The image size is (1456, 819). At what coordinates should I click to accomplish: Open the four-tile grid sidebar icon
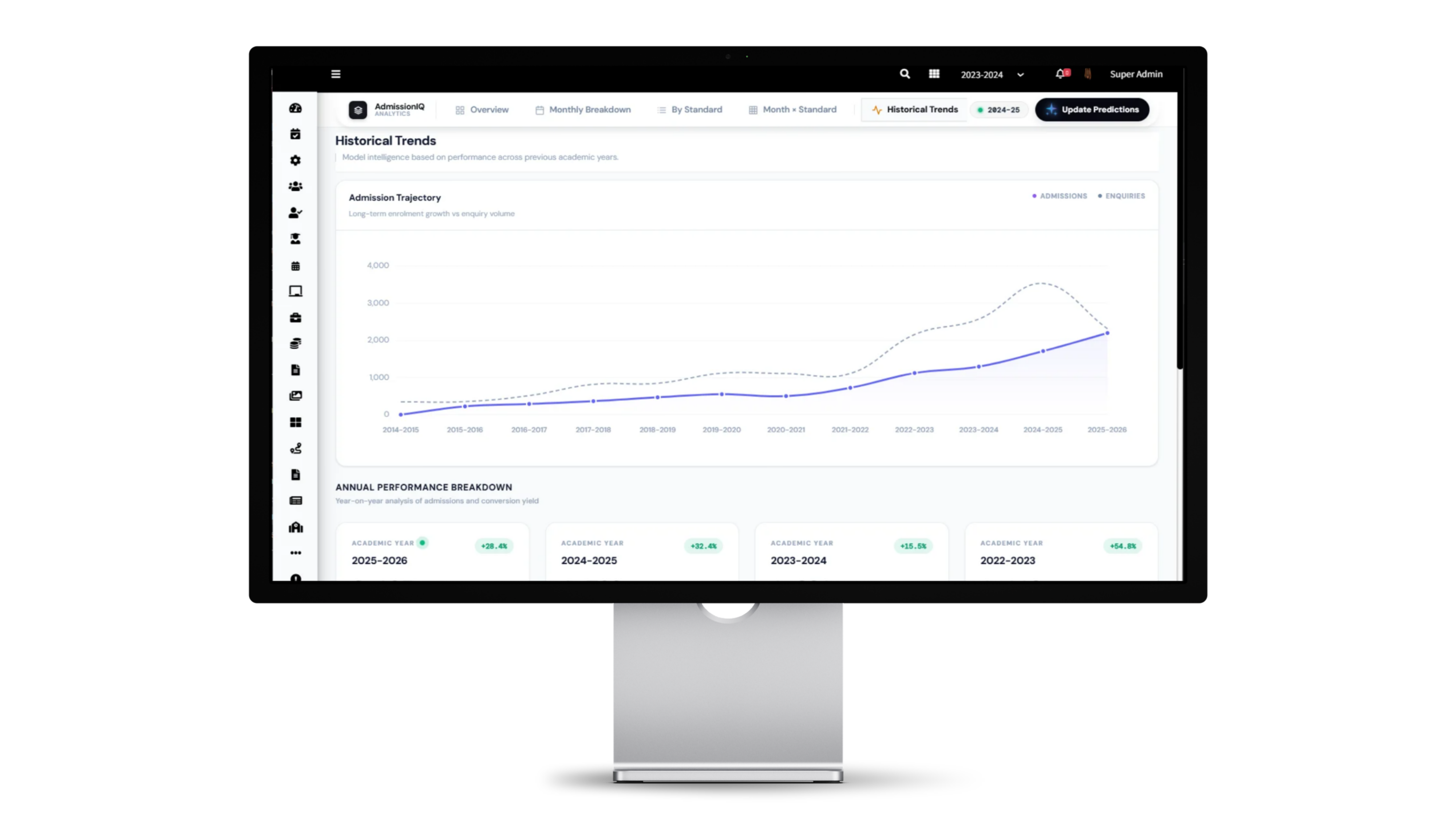[296, 422]
